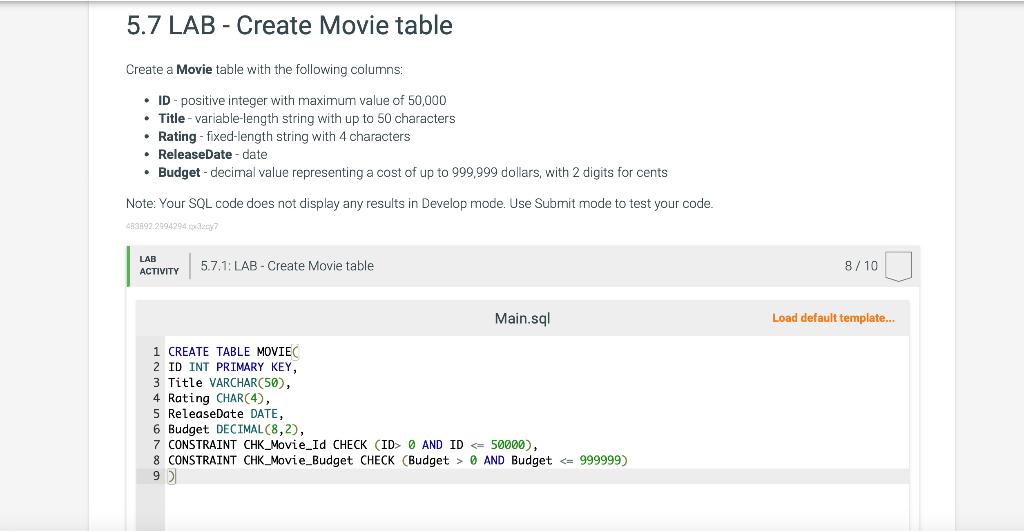The image size is (1024, 531).
Task: Click the Title VARCHAR(50) code line
Action: 229,383
